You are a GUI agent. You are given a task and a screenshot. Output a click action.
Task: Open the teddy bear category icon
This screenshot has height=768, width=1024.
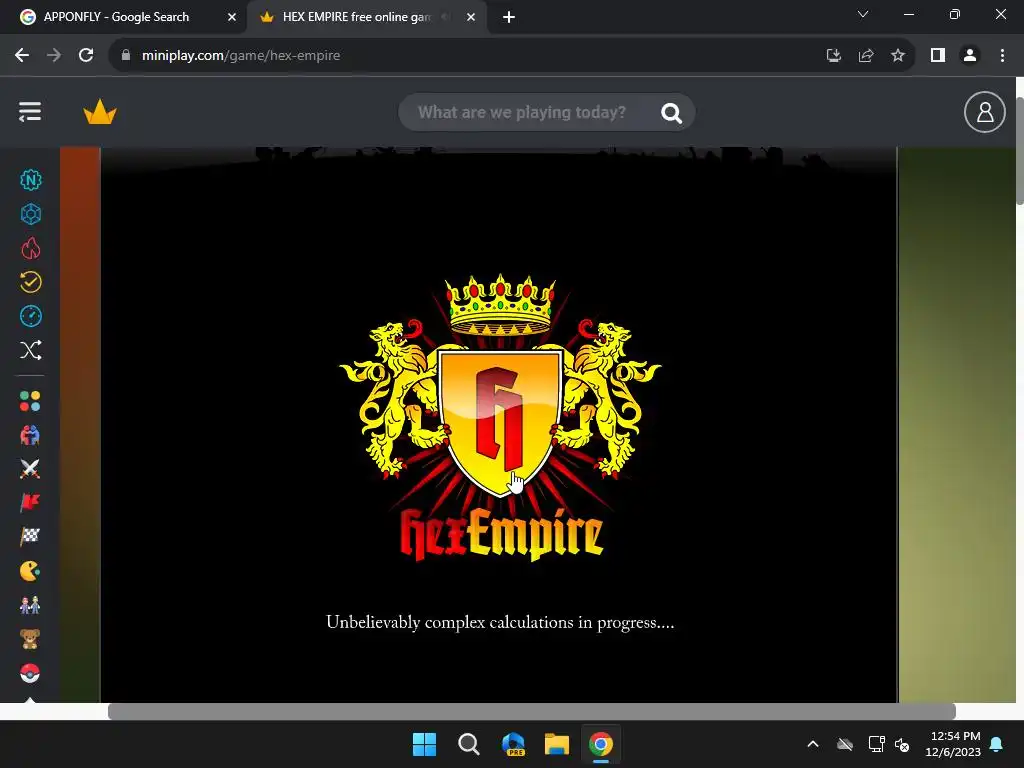coord(30,639)
